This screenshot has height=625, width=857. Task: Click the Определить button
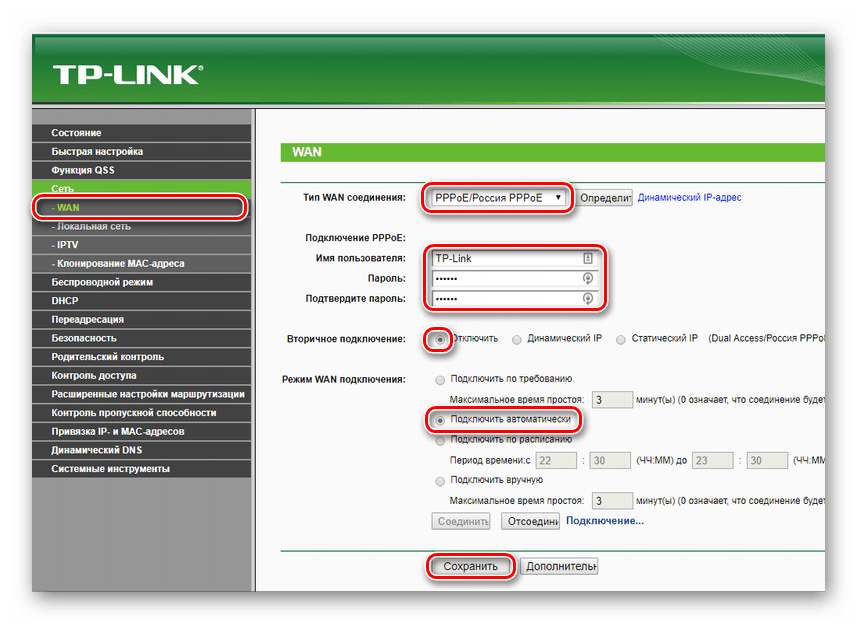(x=604, y=198)
